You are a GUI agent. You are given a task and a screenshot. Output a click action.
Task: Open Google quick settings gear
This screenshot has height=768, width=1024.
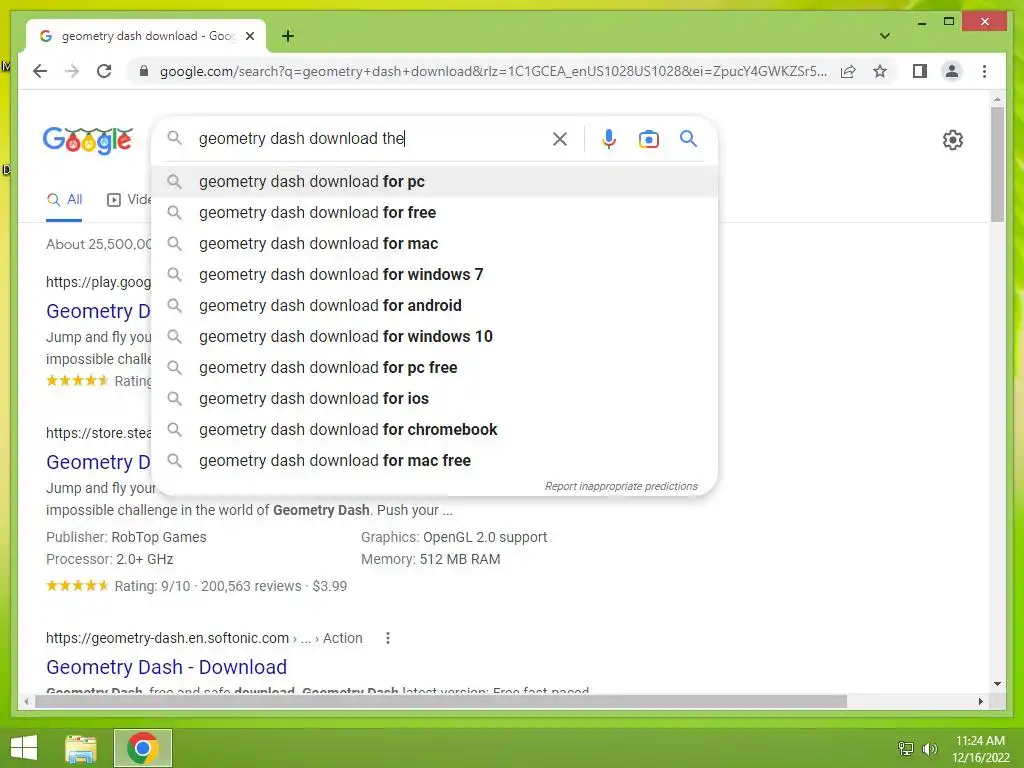(x=952, y=140)
